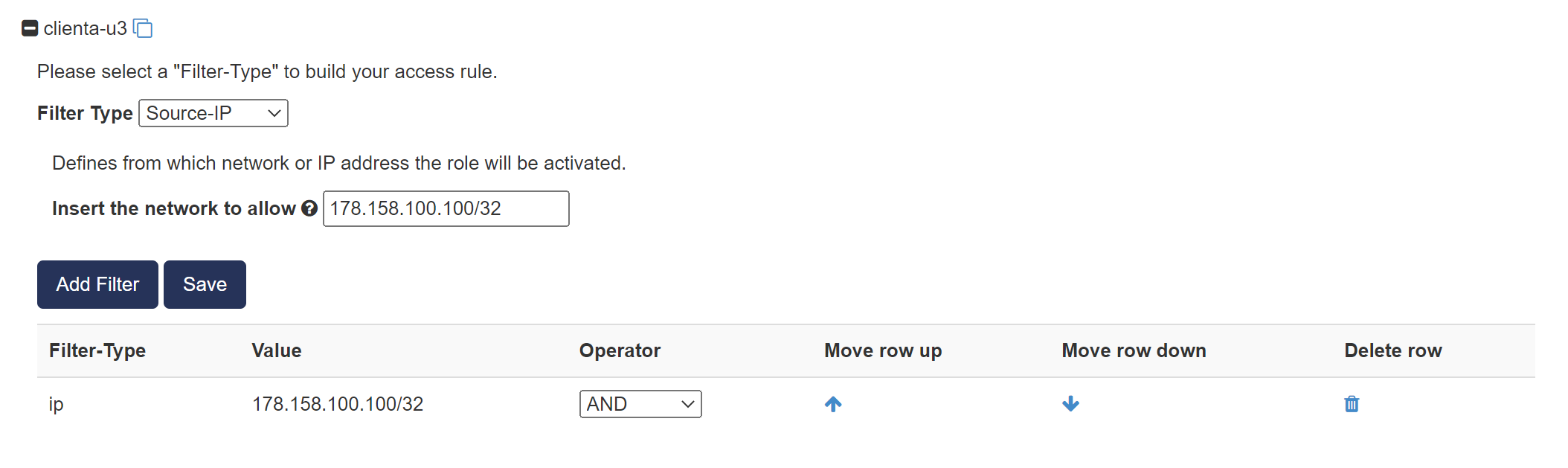The height and width of the screenshot is (468, 1568).
Task: Open the AND operator dropdown
Action: pos(640,404)
